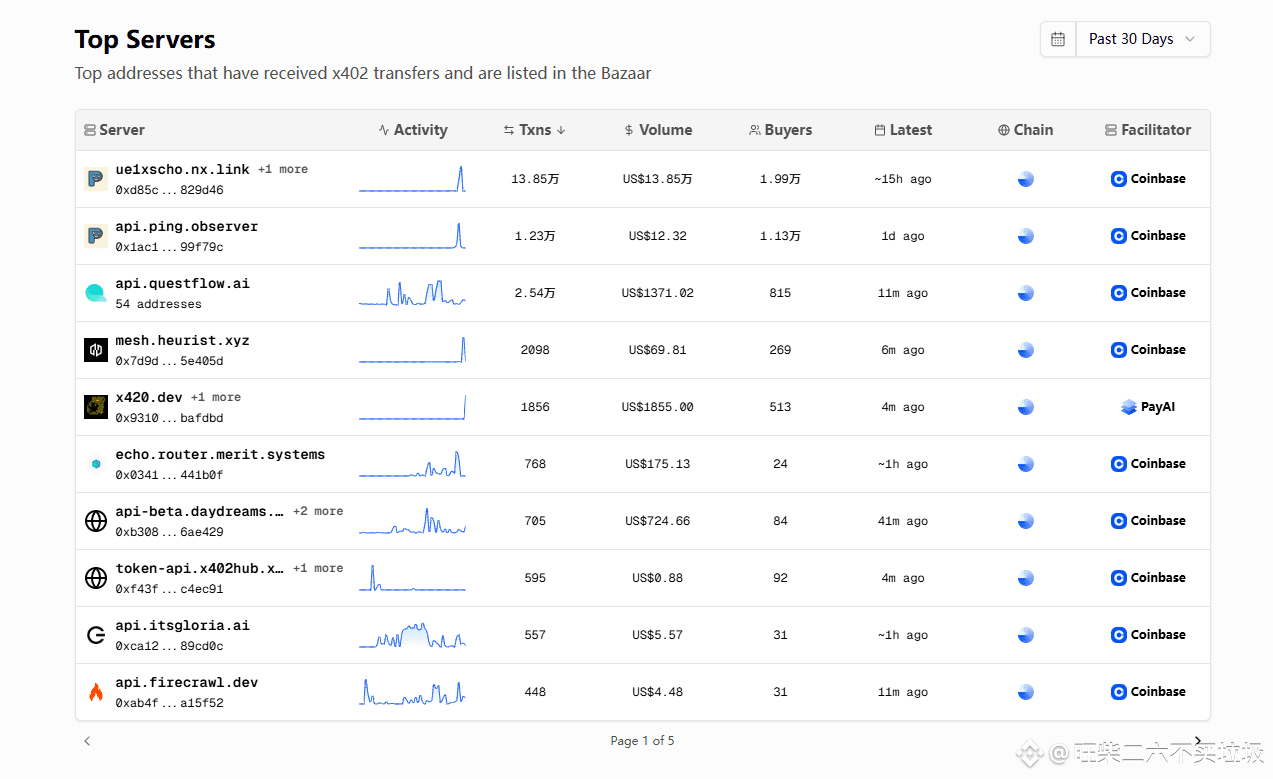Screen dimensions: 1273x779
Task: Expand "+2 more" for api-beta.daydreams
Action: point(317,511)
